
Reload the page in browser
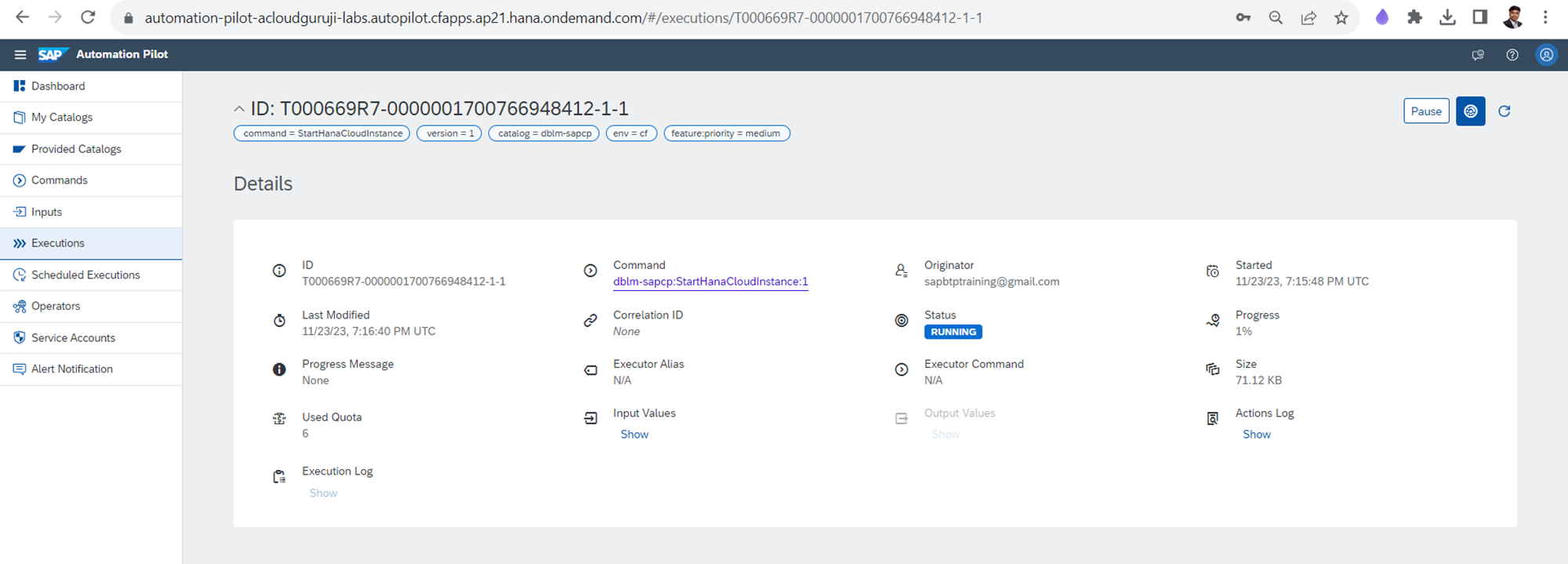[88, 17]
